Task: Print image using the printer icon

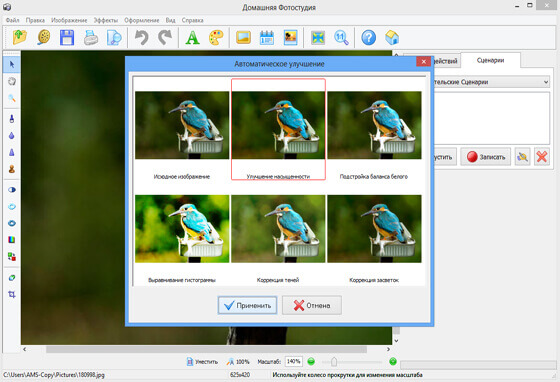Action: [x=91, y=37]
